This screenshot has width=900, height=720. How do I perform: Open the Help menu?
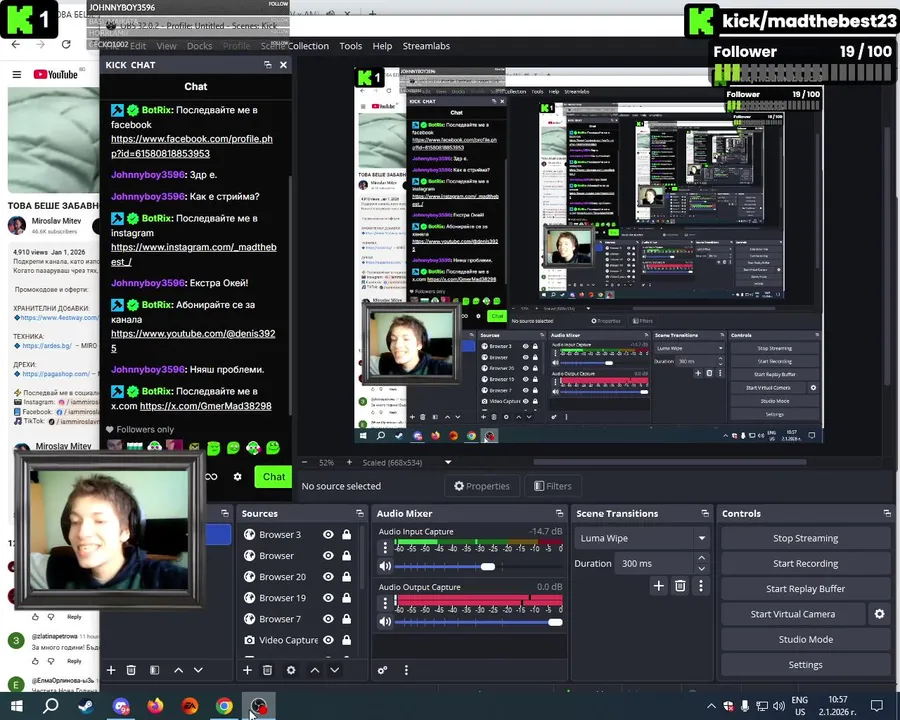pos(382,46)
